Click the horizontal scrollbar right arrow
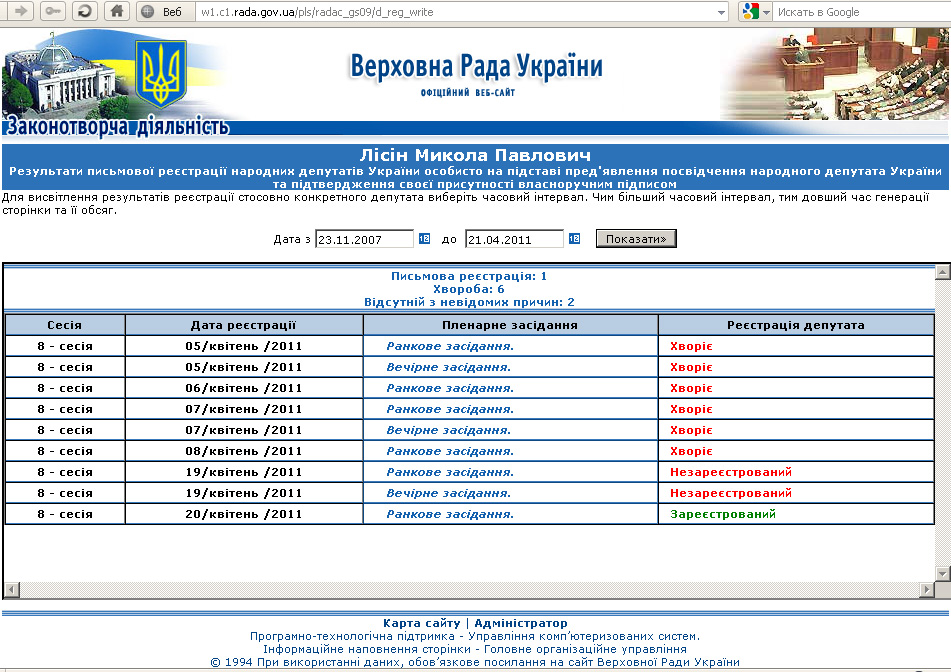The height and width of the screenshot is (672, 951). pyautogui.click(x=927, y=588)
